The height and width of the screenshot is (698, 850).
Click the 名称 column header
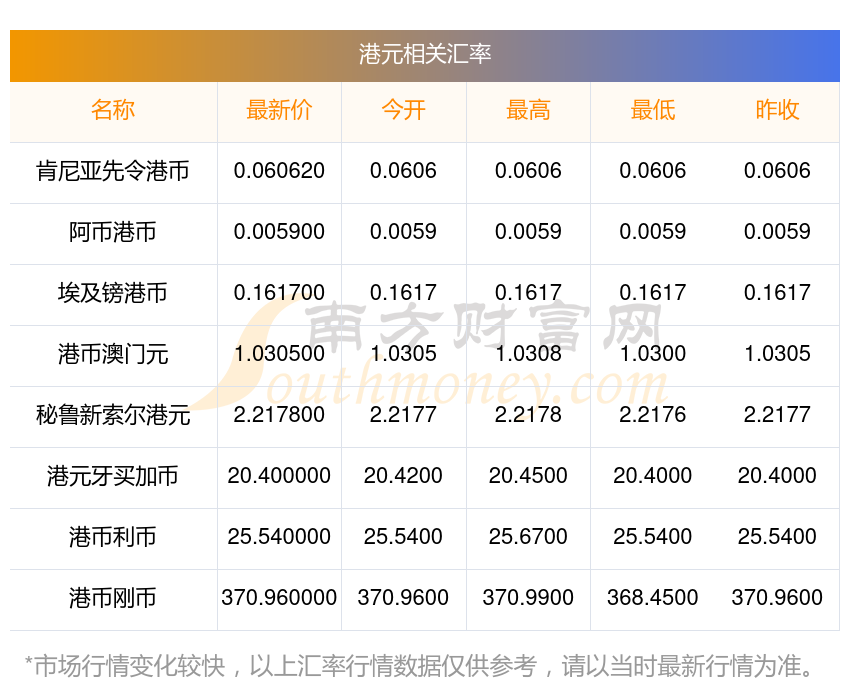113,110
